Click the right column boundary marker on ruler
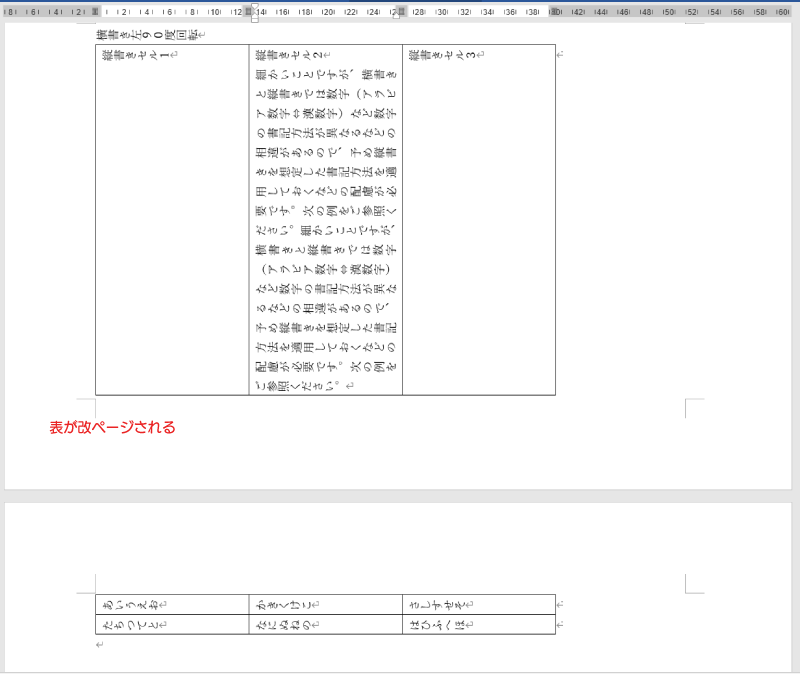800x674 pixels. point(555,12)
